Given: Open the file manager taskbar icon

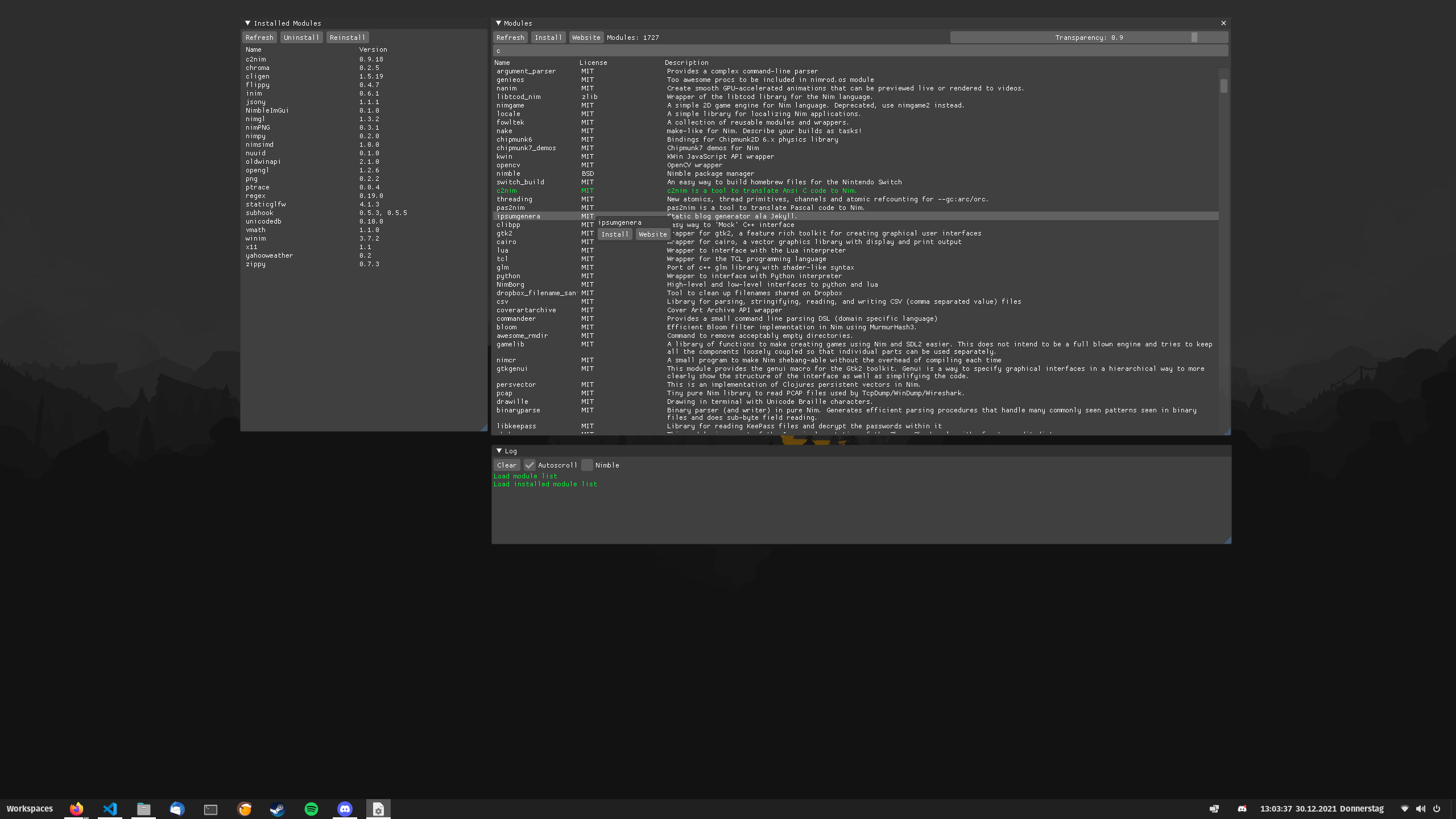Looking at the screenshot, I should point(143,809).
